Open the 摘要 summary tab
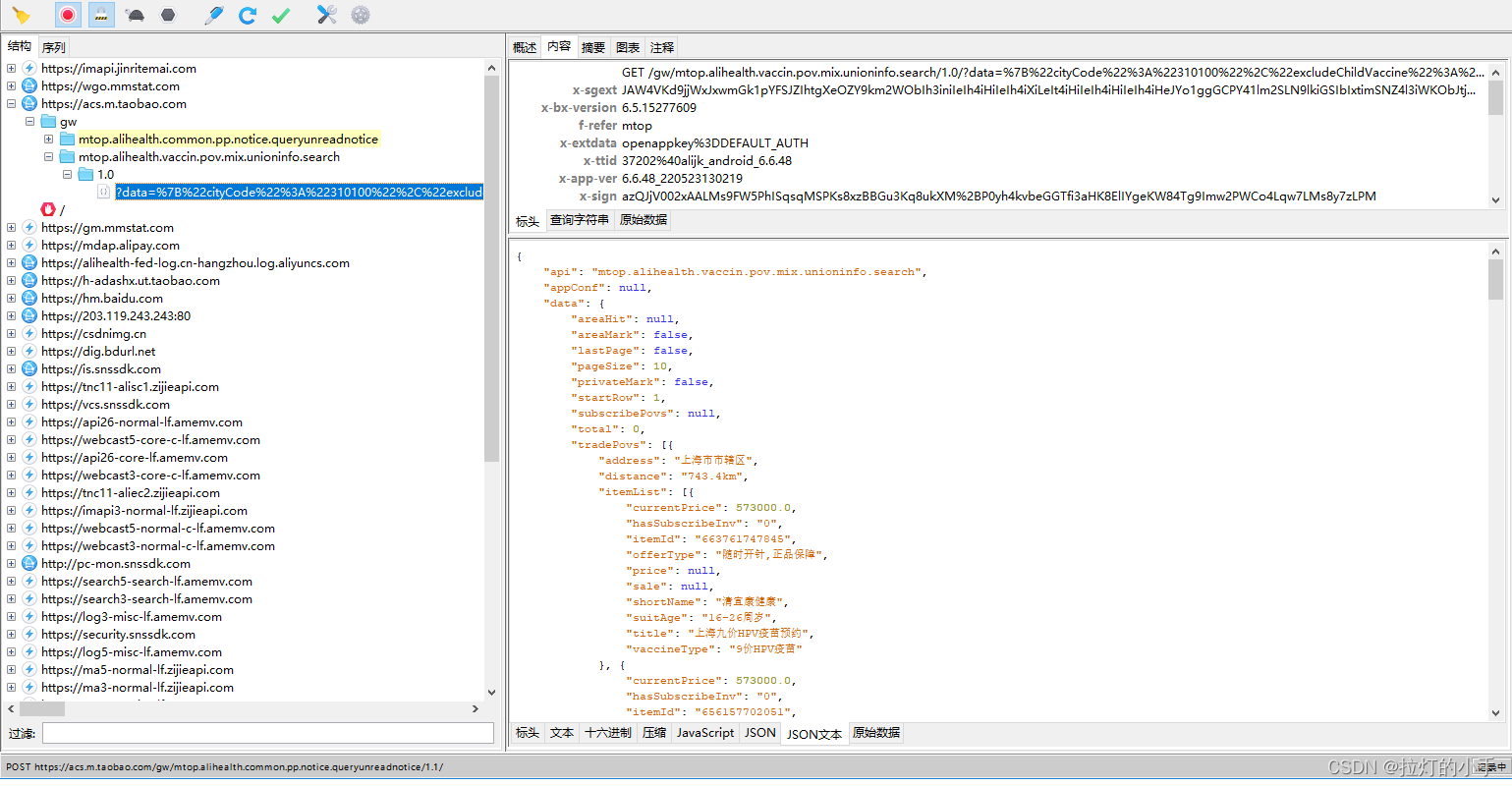The width and height of the screenshot is (1512, 786). (593, 47)
